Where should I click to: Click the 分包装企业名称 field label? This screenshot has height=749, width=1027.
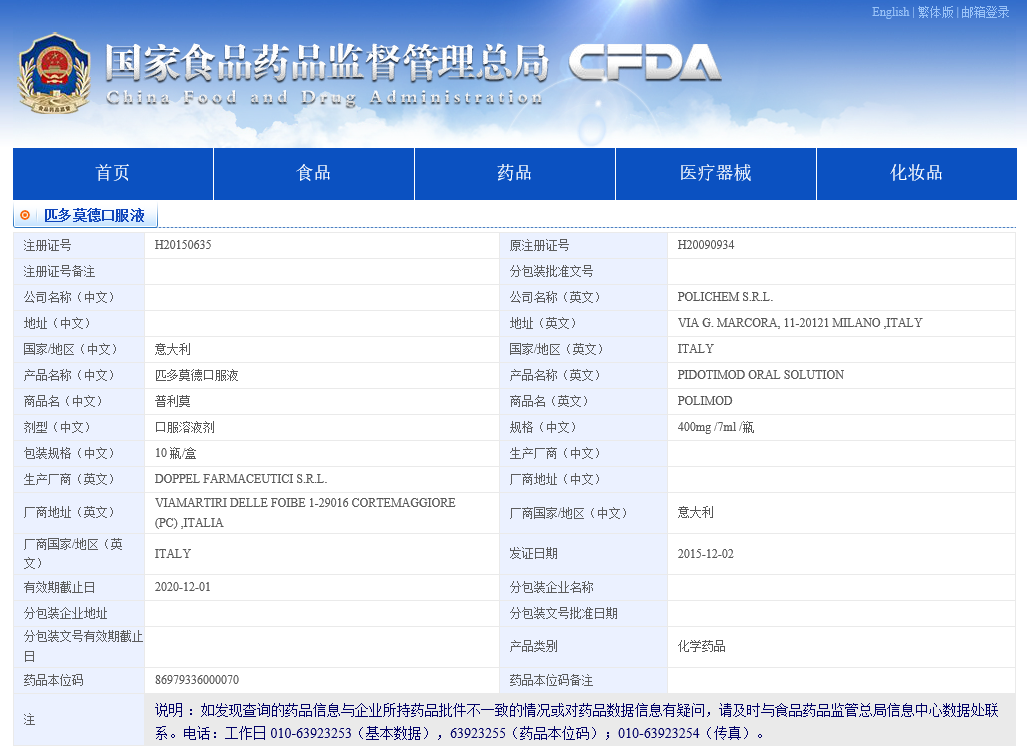pos(551,587)
